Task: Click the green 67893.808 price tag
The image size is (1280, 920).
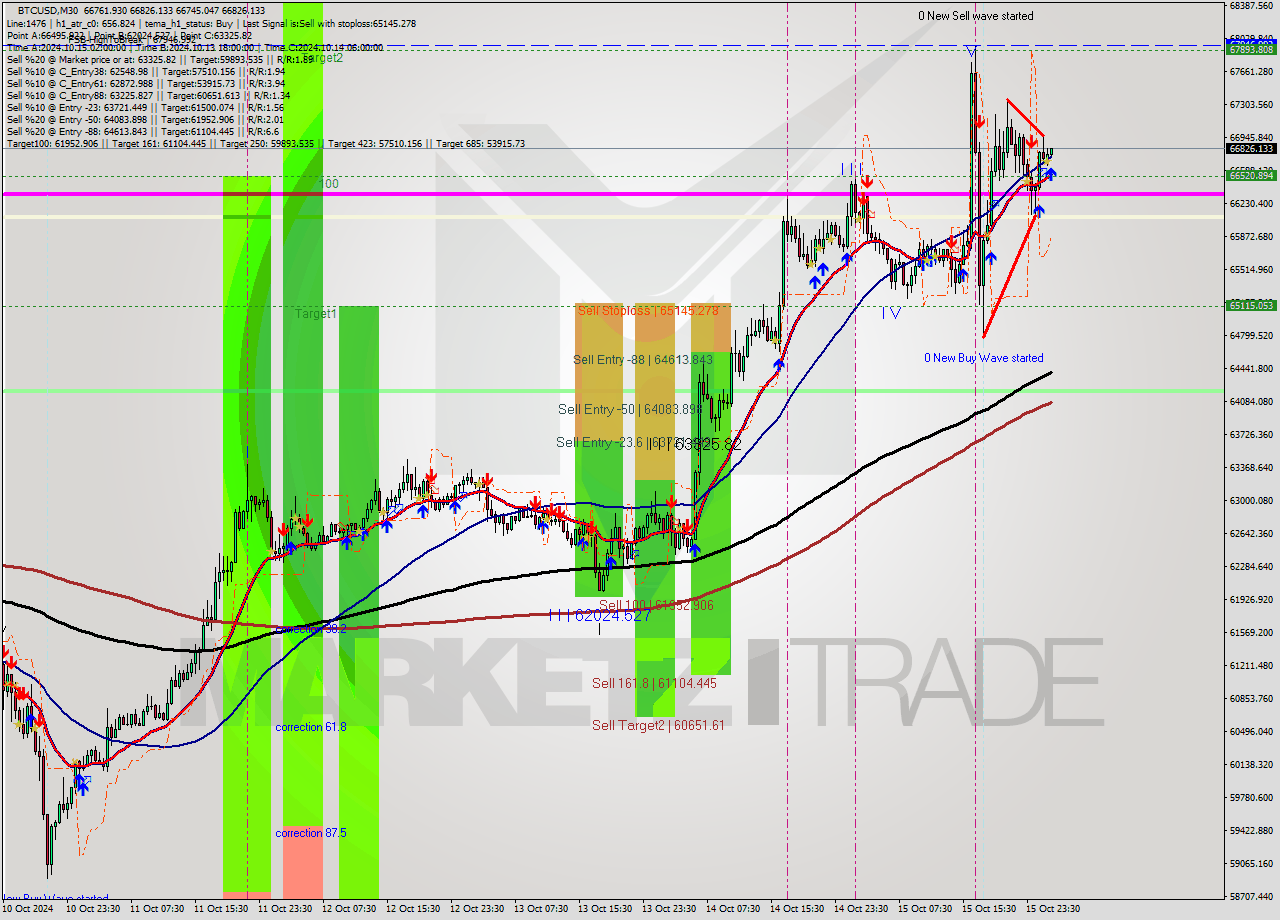Action: click(1251, 49)
